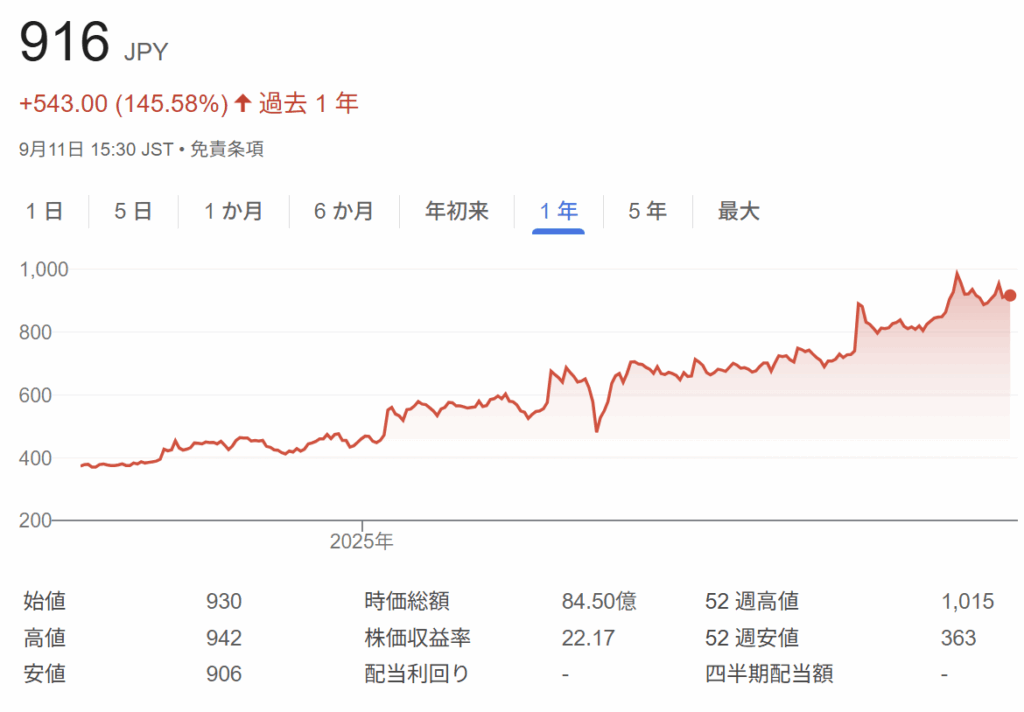Click the sharp dip in the chart line
The width and height of the screenshot is (1024, 712).
click(597, 430)
